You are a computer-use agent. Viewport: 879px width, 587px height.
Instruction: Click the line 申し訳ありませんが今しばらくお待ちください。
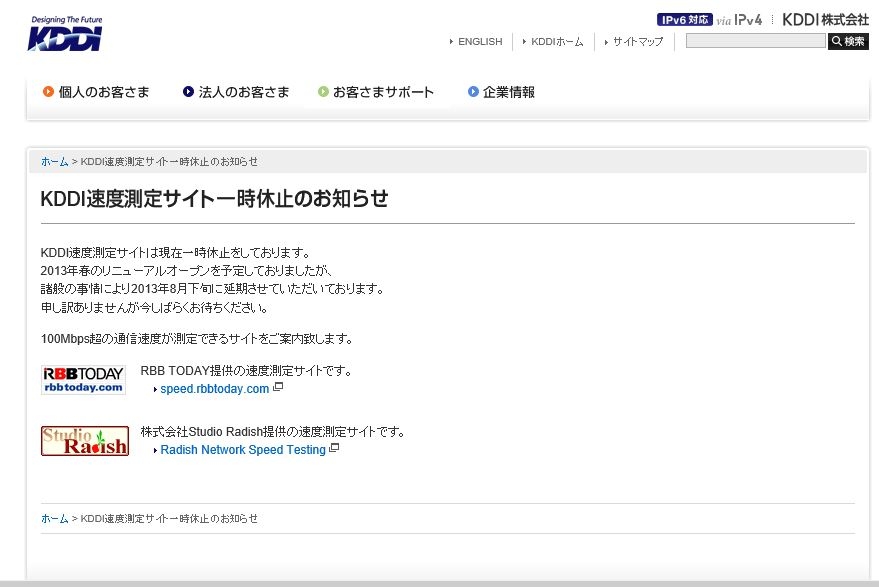click(x=155, y=307)
